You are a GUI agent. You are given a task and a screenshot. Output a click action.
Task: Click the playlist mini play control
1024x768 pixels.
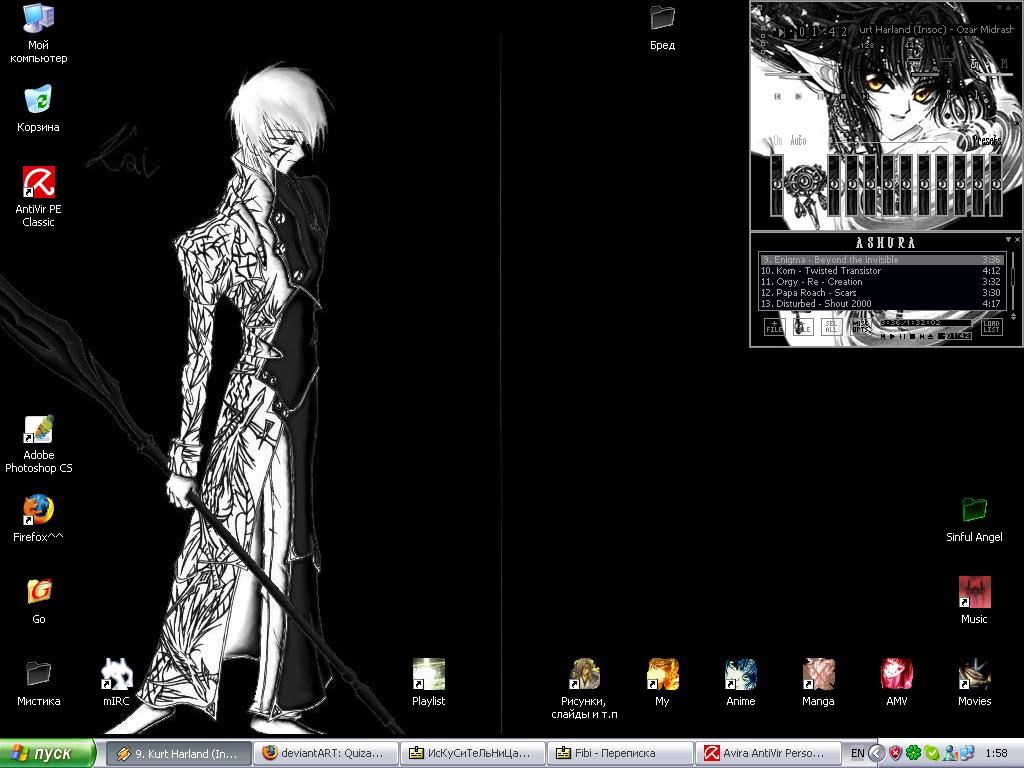point(892,336)
